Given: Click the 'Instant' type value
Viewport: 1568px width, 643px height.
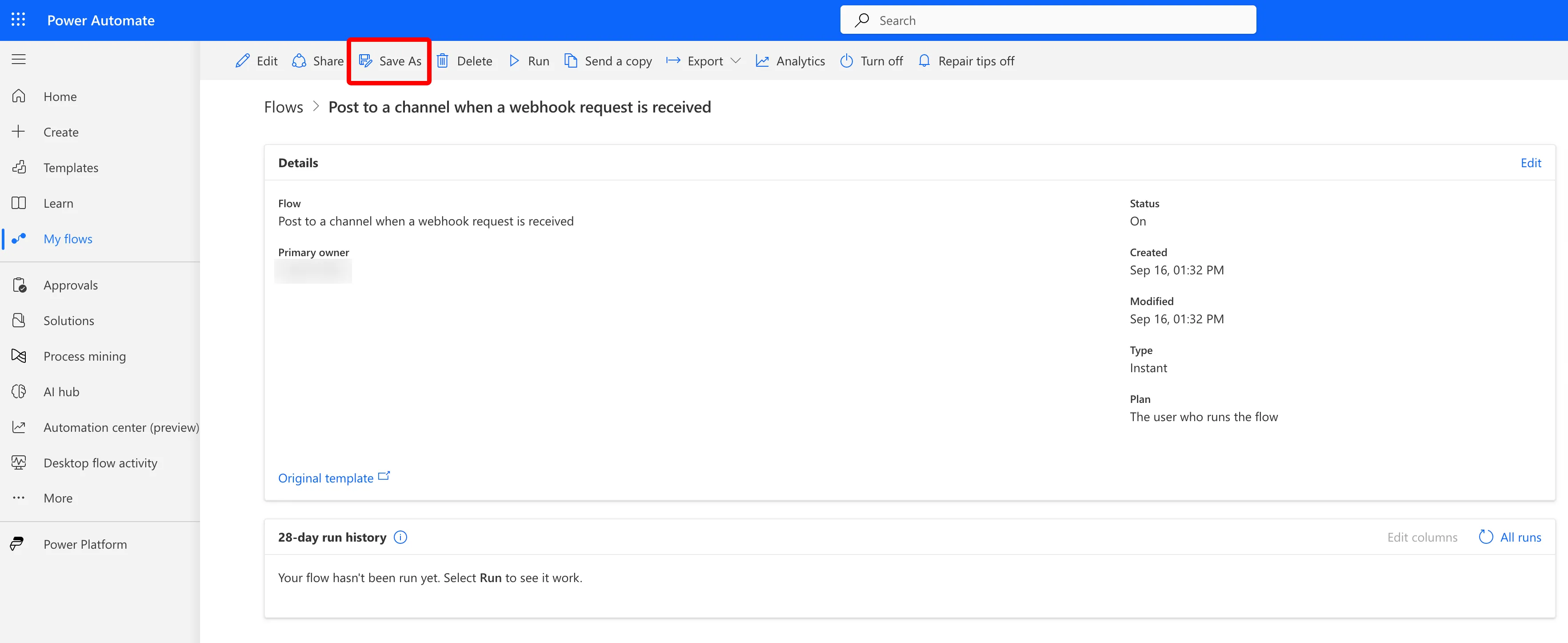Looking at the screenshot, I should click(1148, 368).
